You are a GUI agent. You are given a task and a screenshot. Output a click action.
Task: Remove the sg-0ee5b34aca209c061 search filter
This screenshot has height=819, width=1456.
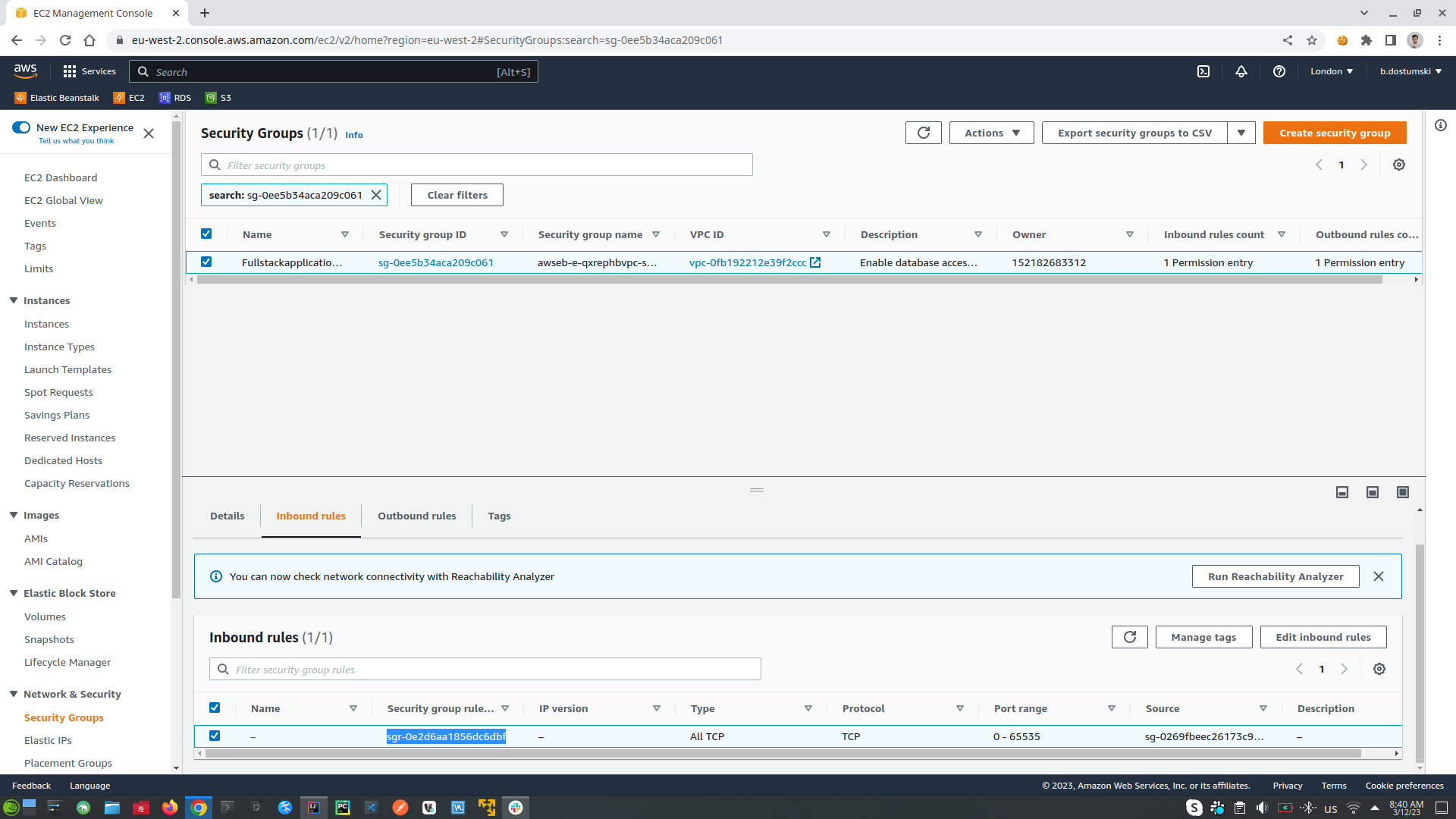tap(376, 195)
